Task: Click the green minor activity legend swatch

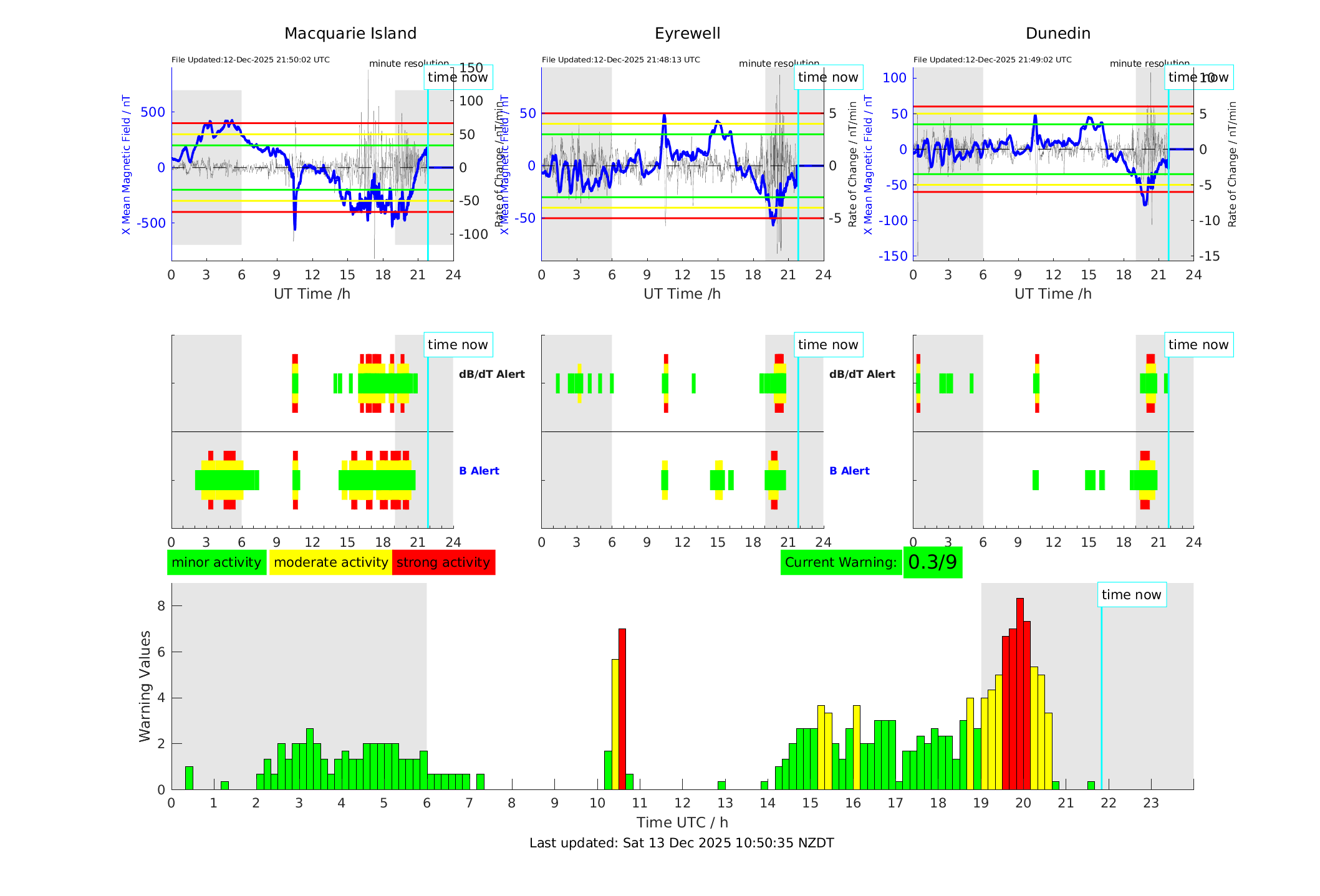Action: (216, 562)
